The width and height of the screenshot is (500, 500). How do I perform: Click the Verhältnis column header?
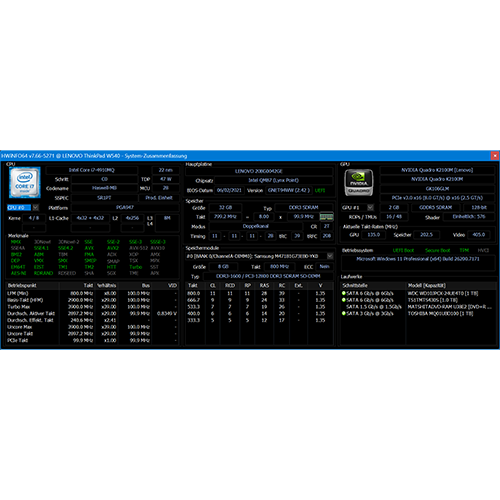coord(106,286)
